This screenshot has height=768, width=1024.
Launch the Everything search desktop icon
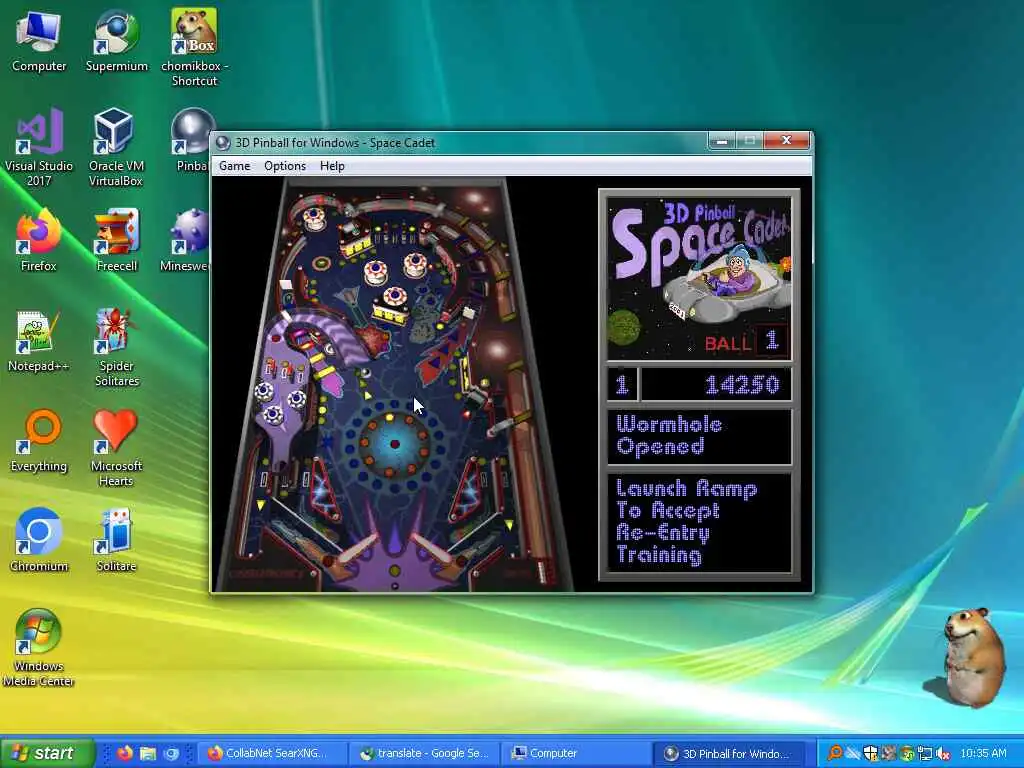[x=39, y=441]
